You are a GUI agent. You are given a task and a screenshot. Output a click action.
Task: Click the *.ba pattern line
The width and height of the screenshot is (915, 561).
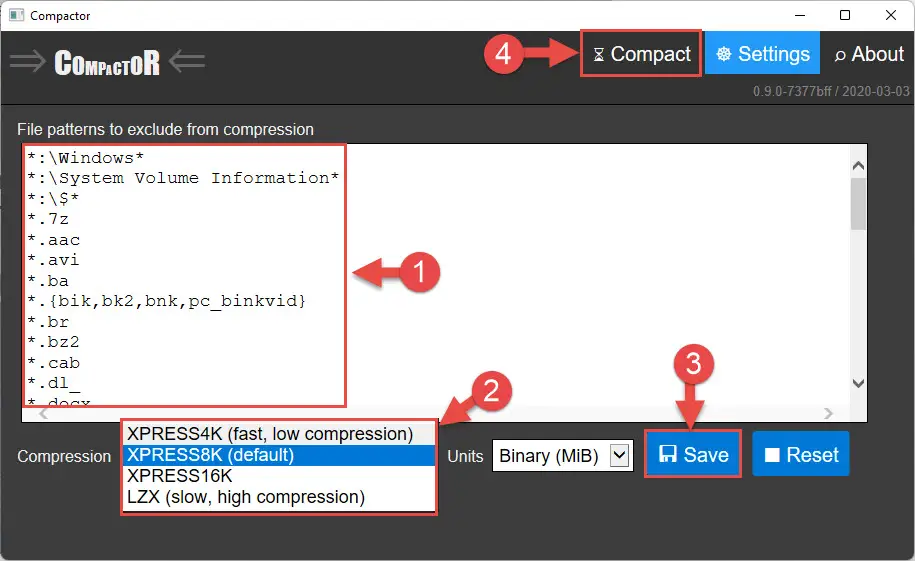click(x=48, y=281)
